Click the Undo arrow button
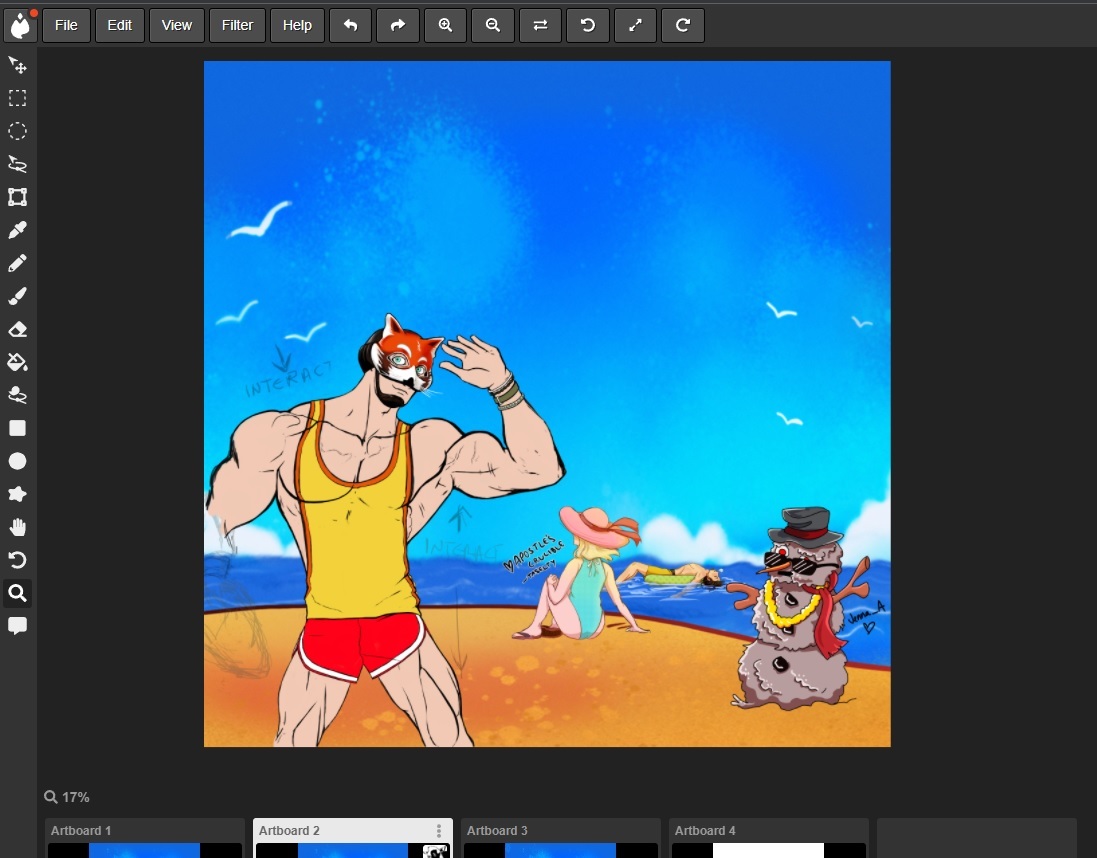This screenshot has width=1097, height=858. click(x=350, y=26)
